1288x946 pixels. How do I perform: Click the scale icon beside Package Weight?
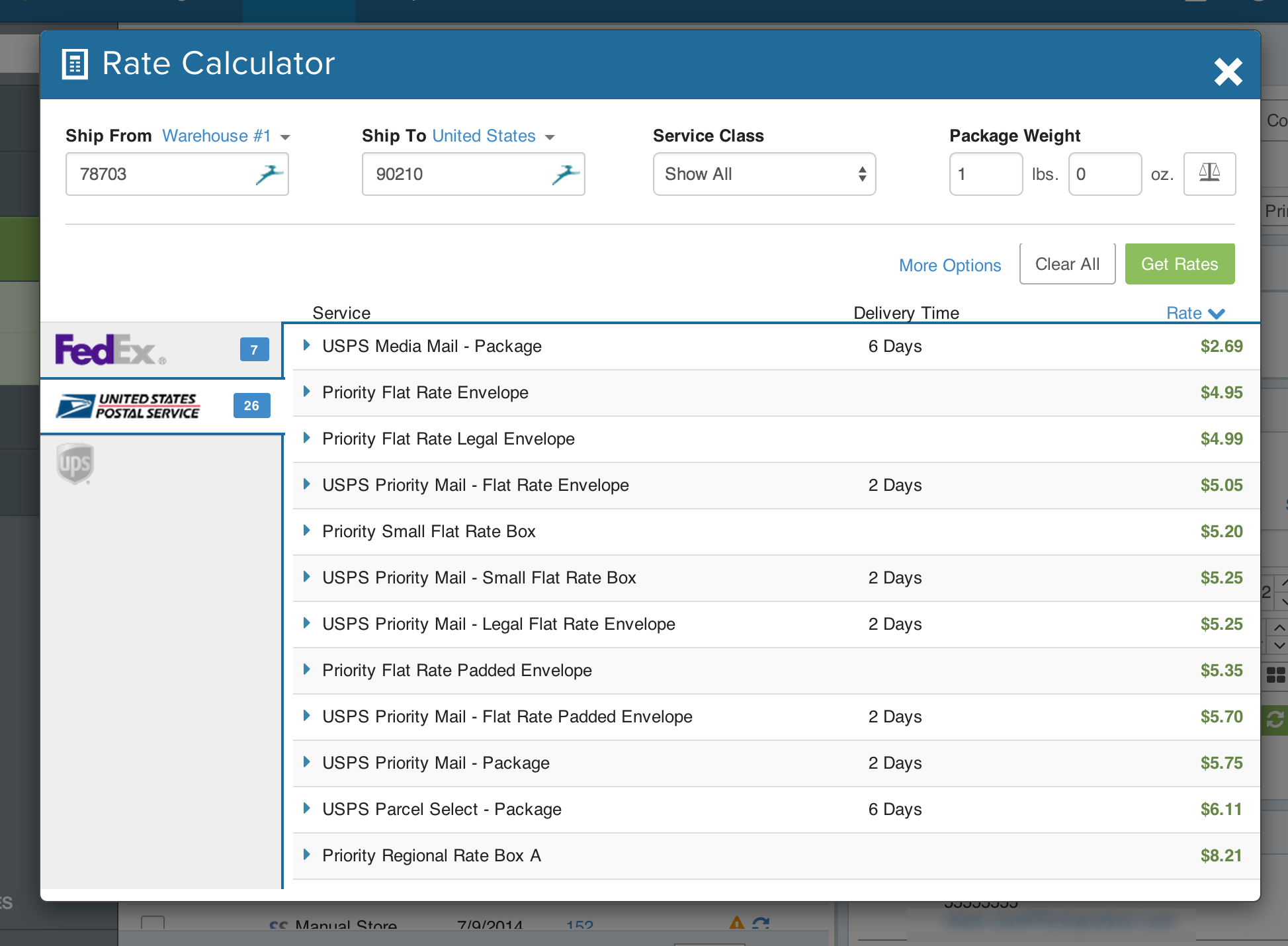(x=1209, y=174)
